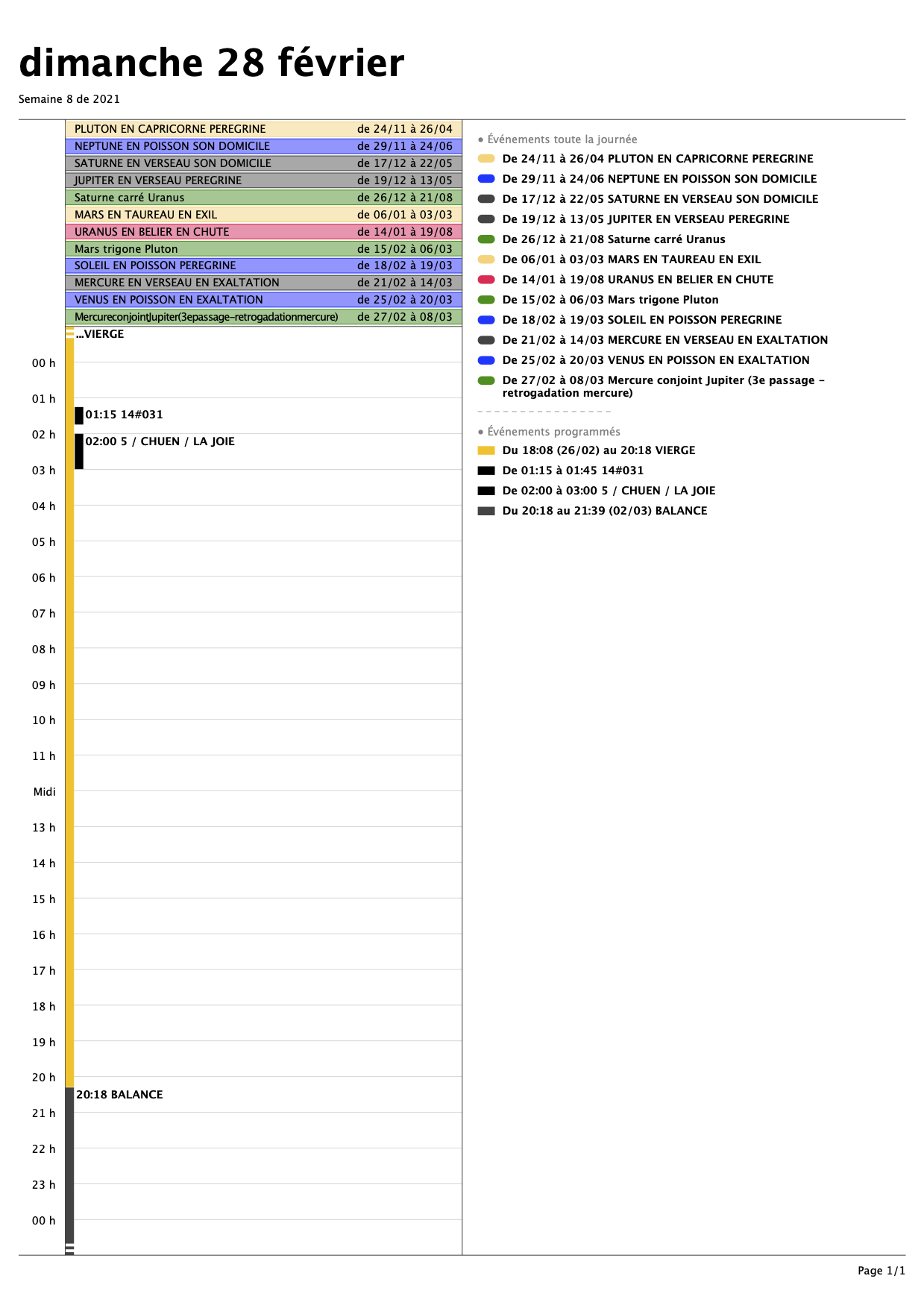Click the yellow square beside VIERGE scheduled event
The width and height of the screenshot is (924, 1308).
pos(486,450)
